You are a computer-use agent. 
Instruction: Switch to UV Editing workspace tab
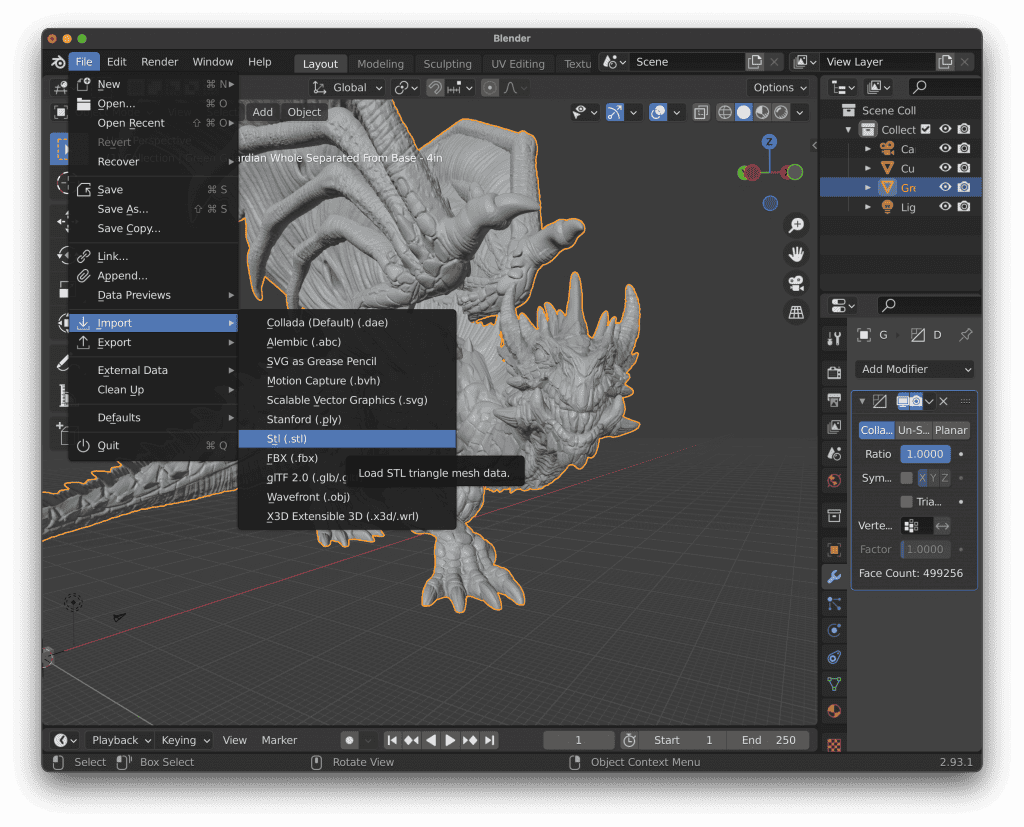click(x=518, y=64)
